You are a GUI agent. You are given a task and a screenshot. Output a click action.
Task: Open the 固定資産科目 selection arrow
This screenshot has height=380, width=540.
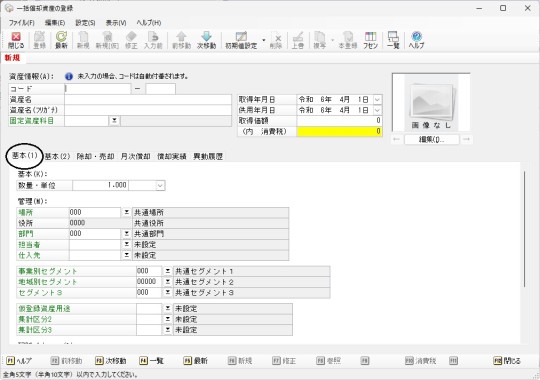(114, 121)
